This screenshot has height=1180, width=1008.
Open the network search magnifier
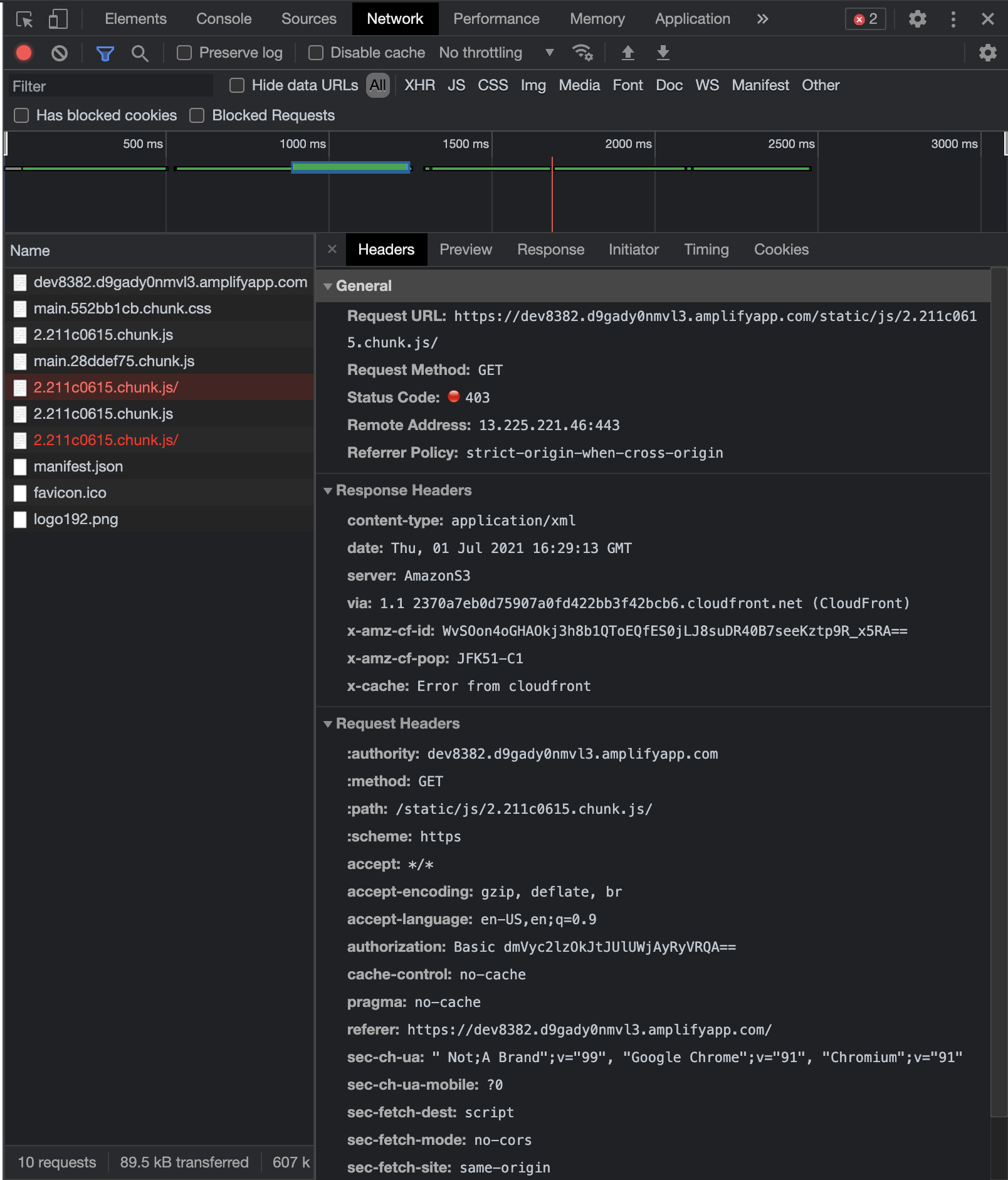point(140,53)
